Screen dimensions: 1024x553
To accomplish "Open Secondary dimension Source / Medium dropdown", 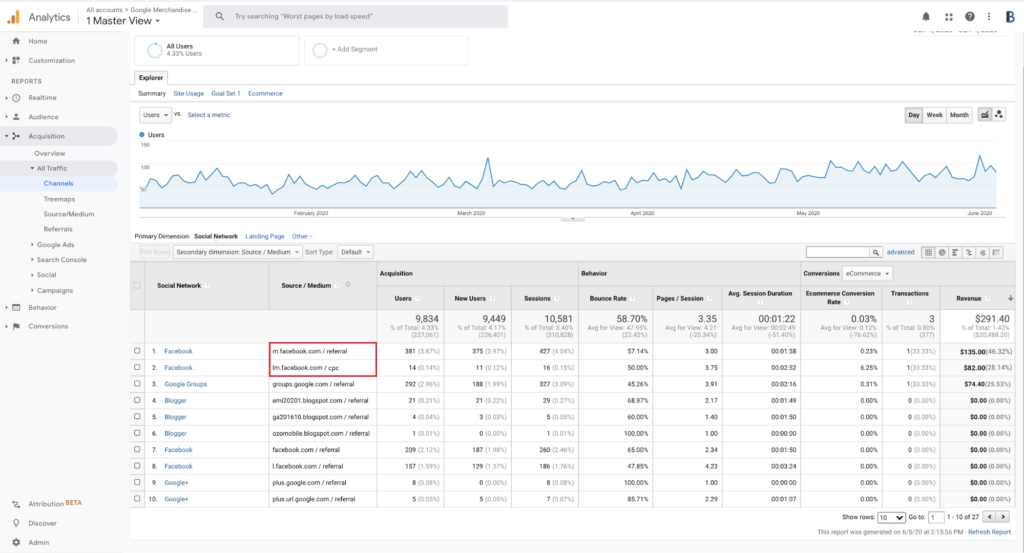I will (238, 252).
